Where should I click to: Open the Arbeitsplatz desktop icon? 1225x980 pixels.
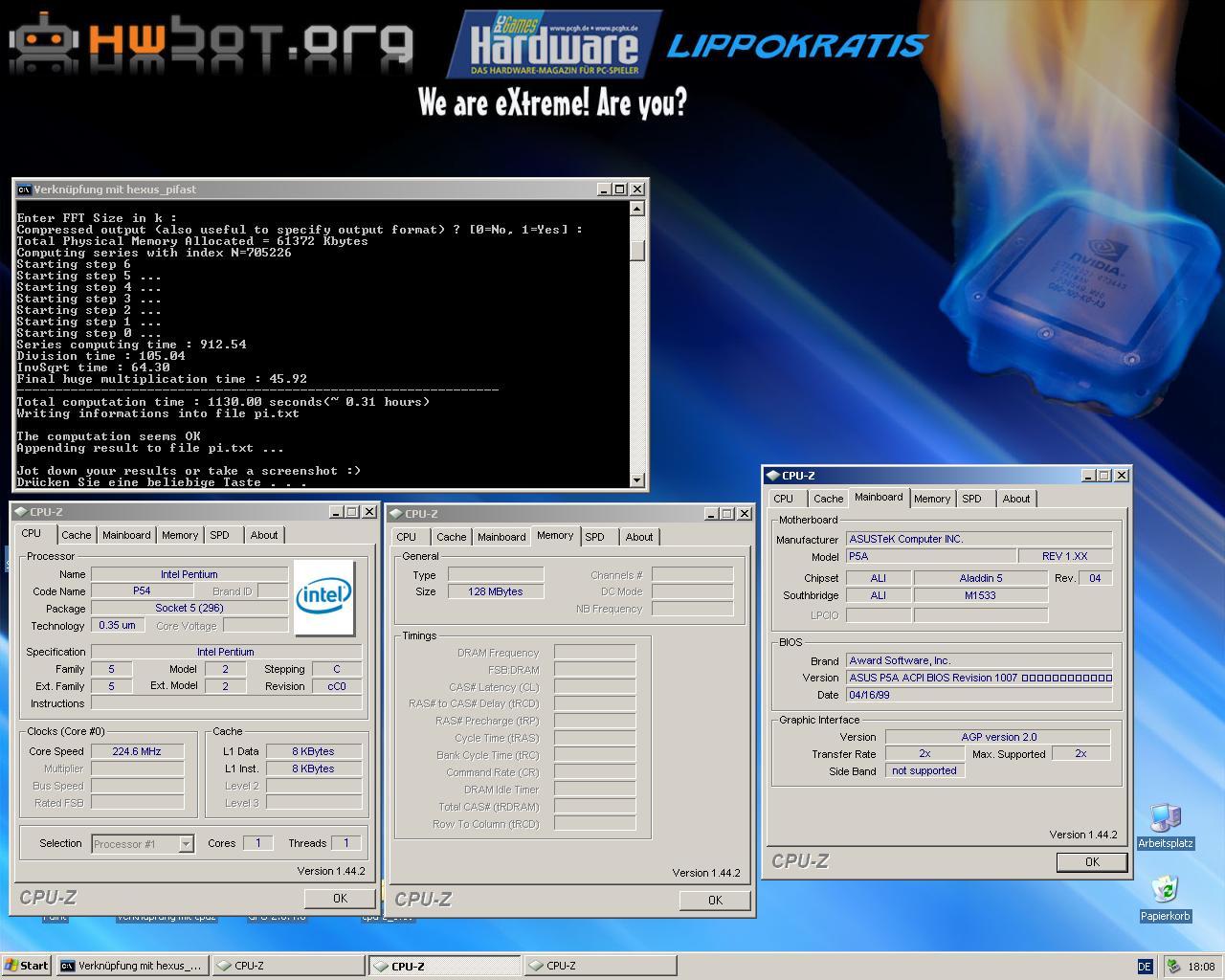1165,825
